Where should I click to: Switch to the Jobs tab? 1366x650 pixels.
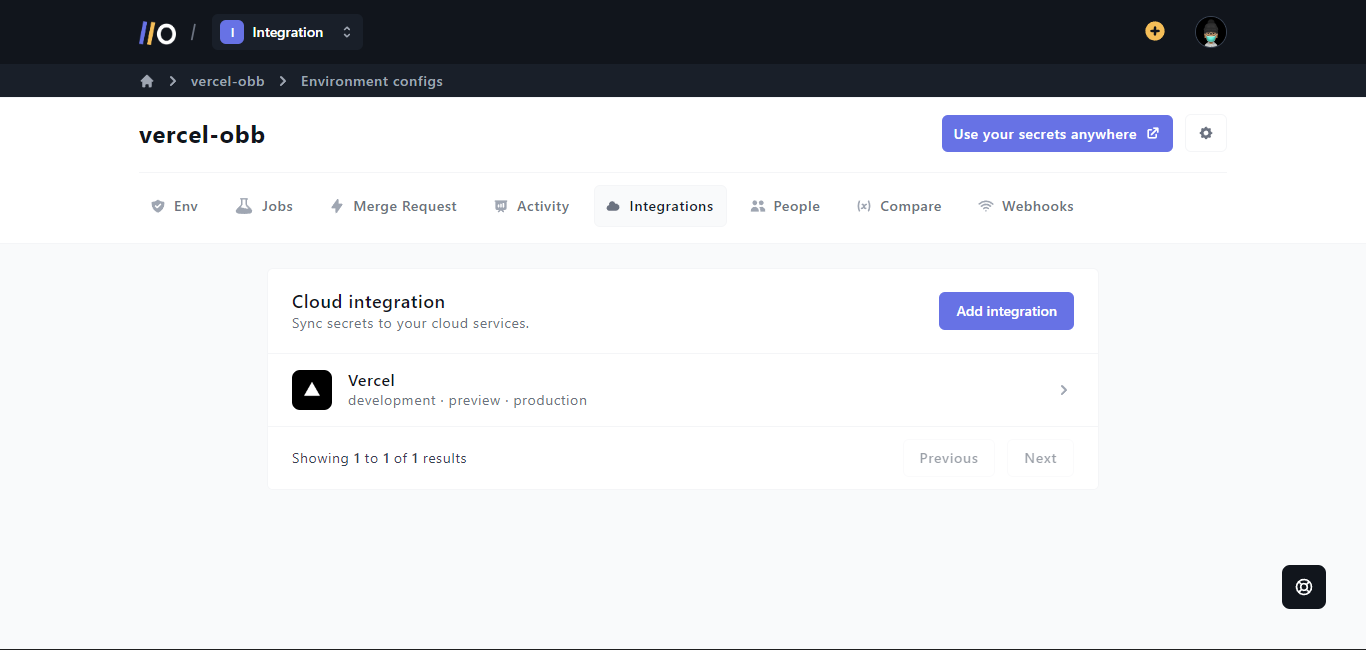coord(265,206)
